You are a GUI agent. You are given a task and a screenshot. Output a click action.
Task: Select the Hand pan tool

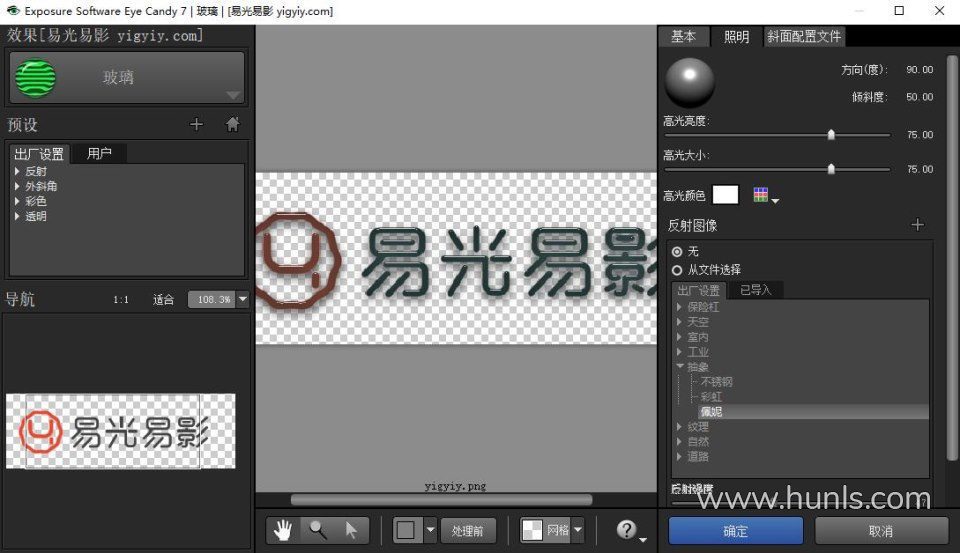coord(283,530)
